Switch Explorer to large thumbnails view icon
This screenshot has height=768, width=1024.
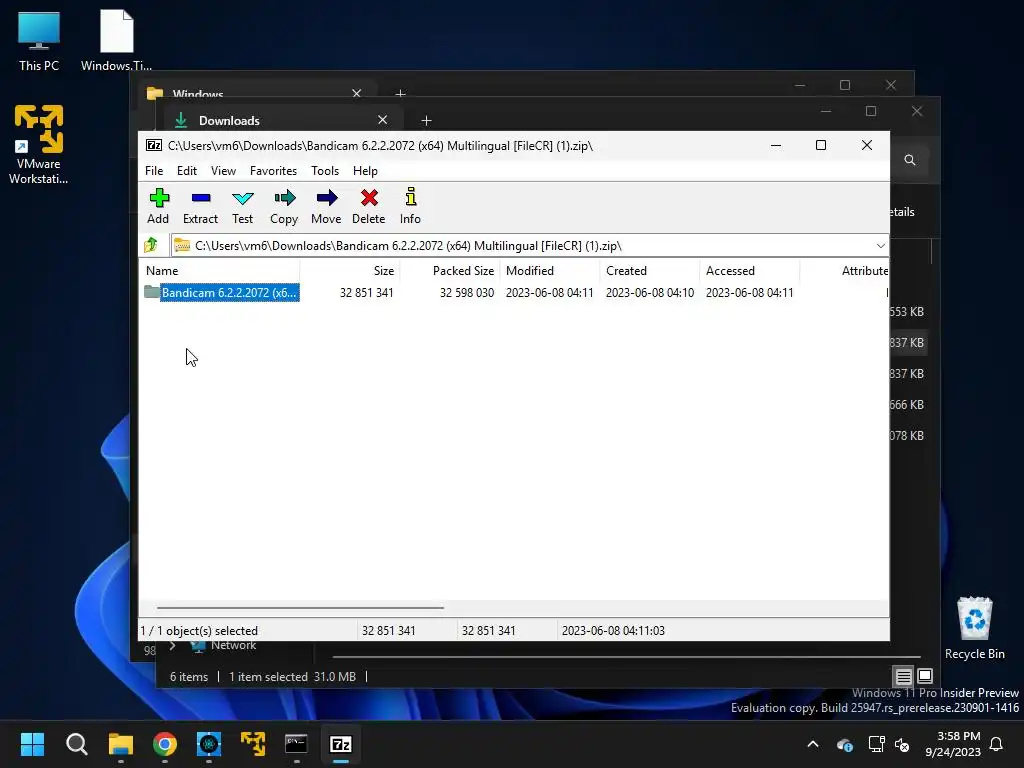coord(925,676)
